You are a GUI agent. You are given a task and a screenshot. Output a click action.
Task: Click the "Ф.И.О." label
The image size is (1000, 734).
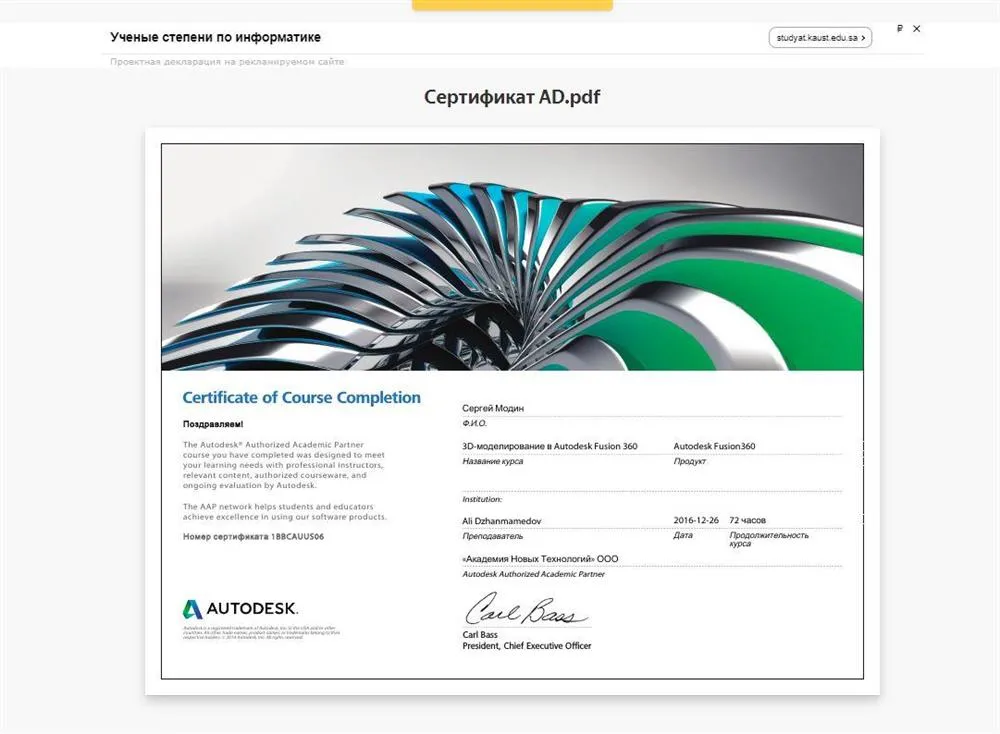(474, 423)
